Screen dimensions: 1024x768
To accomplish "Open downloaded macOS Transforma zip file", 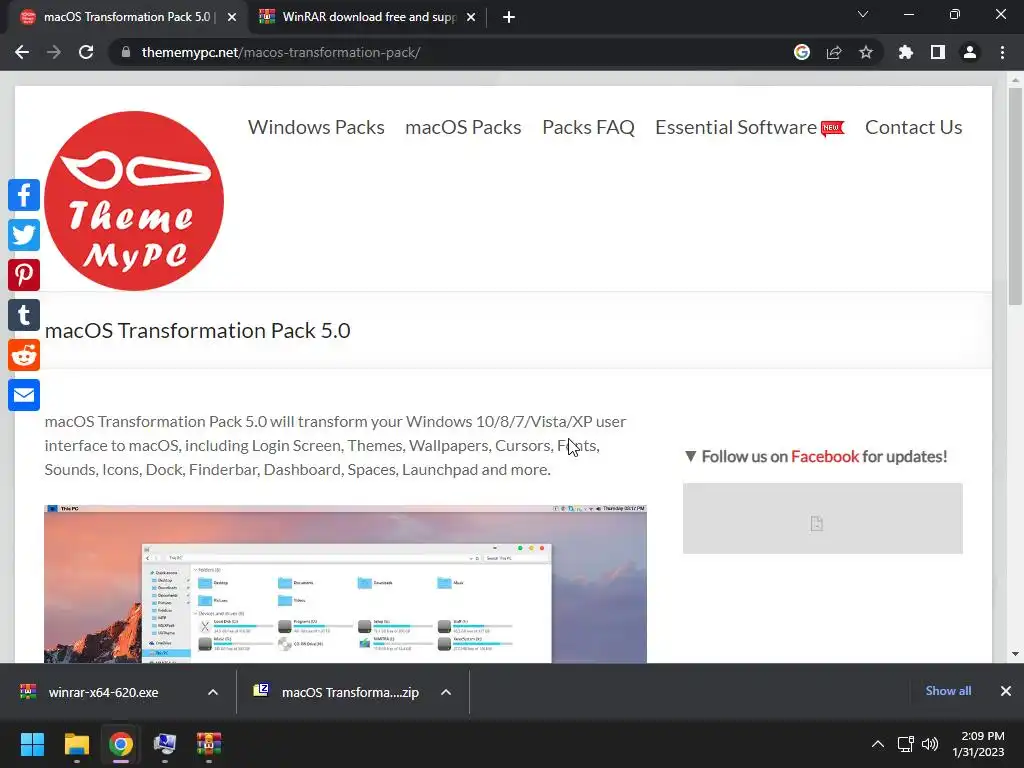I will tap(336, 692).
